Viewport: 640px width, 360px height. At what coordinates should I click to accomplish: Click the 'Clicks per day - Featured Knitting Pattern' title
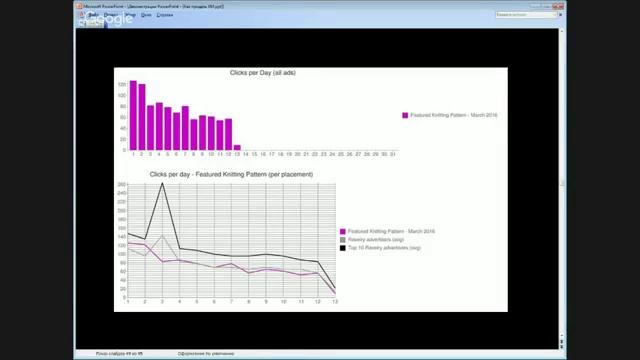coord(231,174)
